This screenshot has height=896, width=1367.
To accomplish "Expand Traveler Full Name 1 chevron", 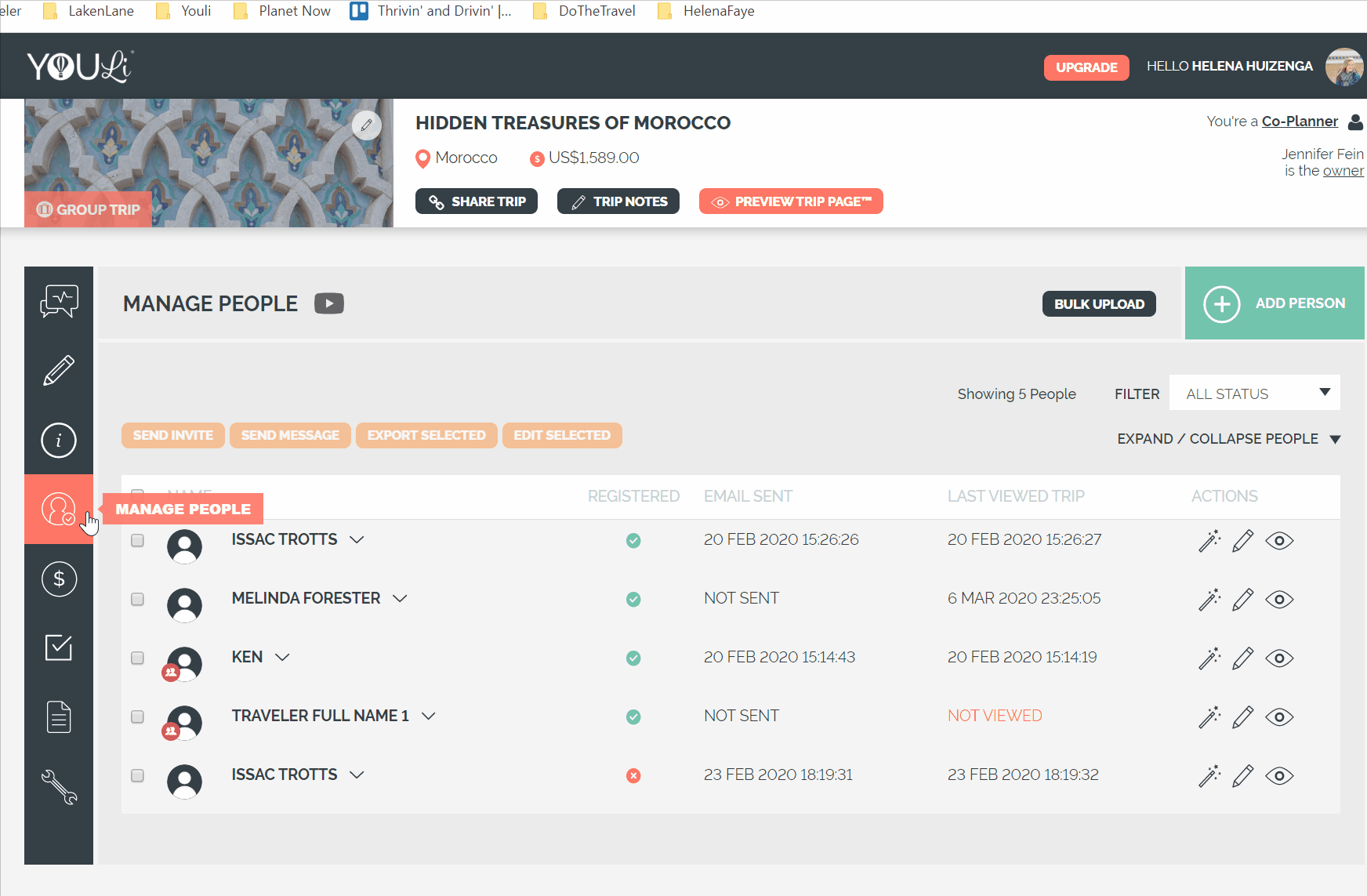I will pos(428,716).
